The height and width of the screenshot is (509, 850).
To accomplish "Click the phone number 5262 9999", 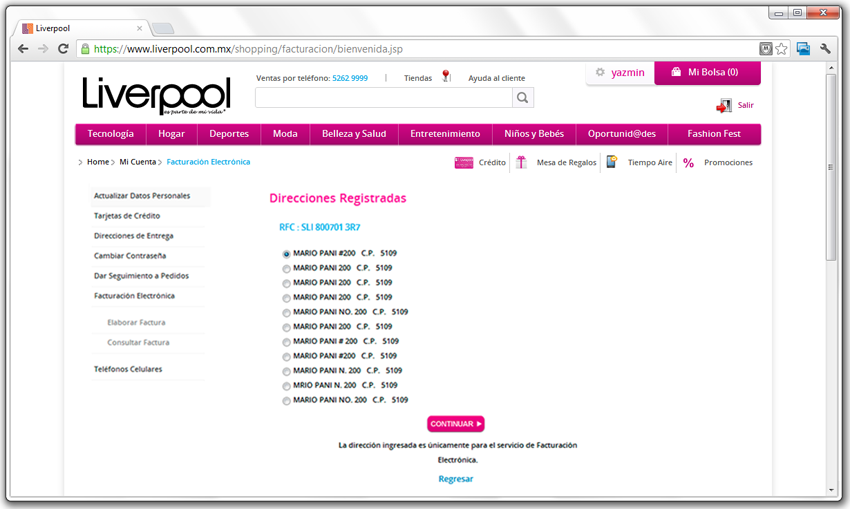I will [350, 78].
